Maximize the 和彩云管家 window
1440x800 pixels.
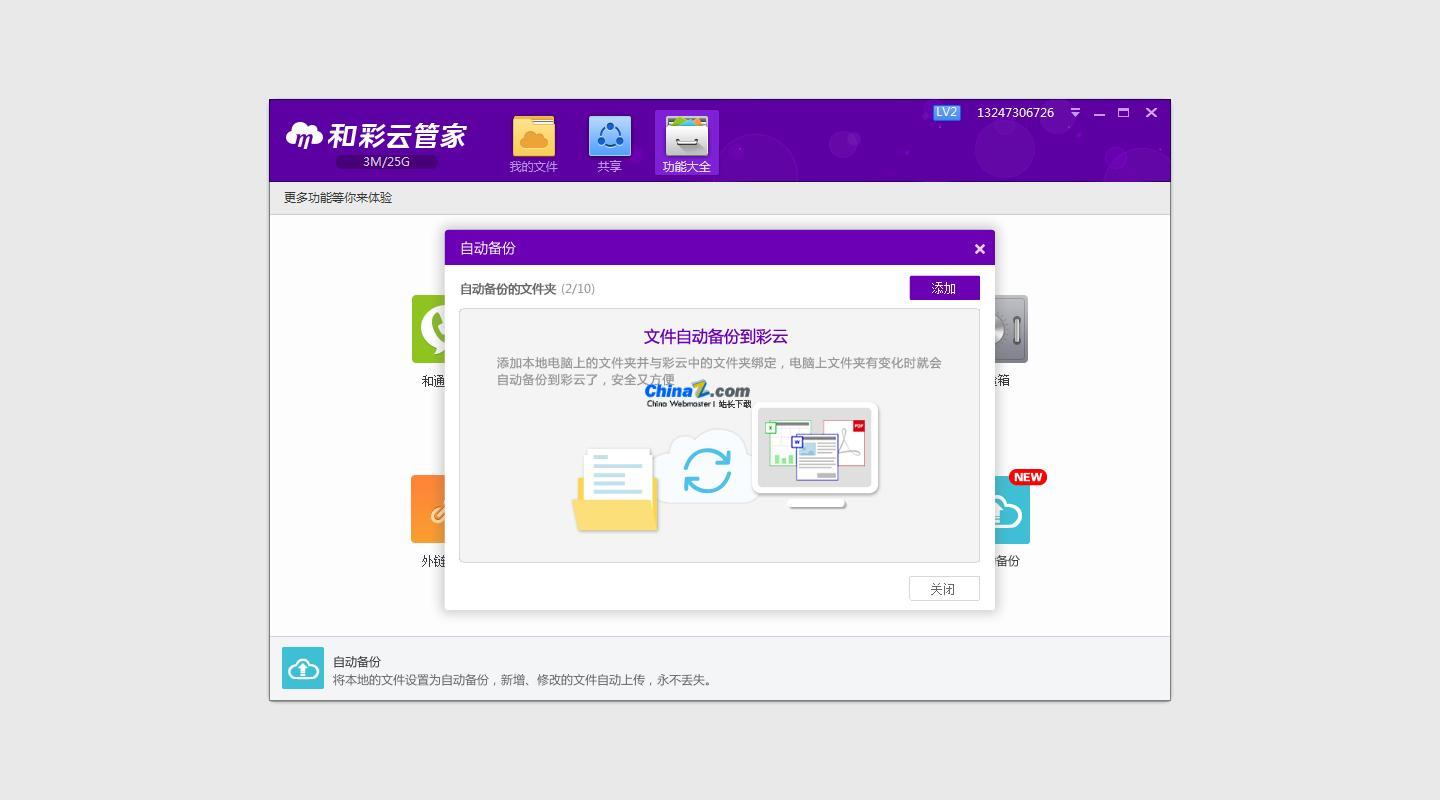pos(1123,113)
